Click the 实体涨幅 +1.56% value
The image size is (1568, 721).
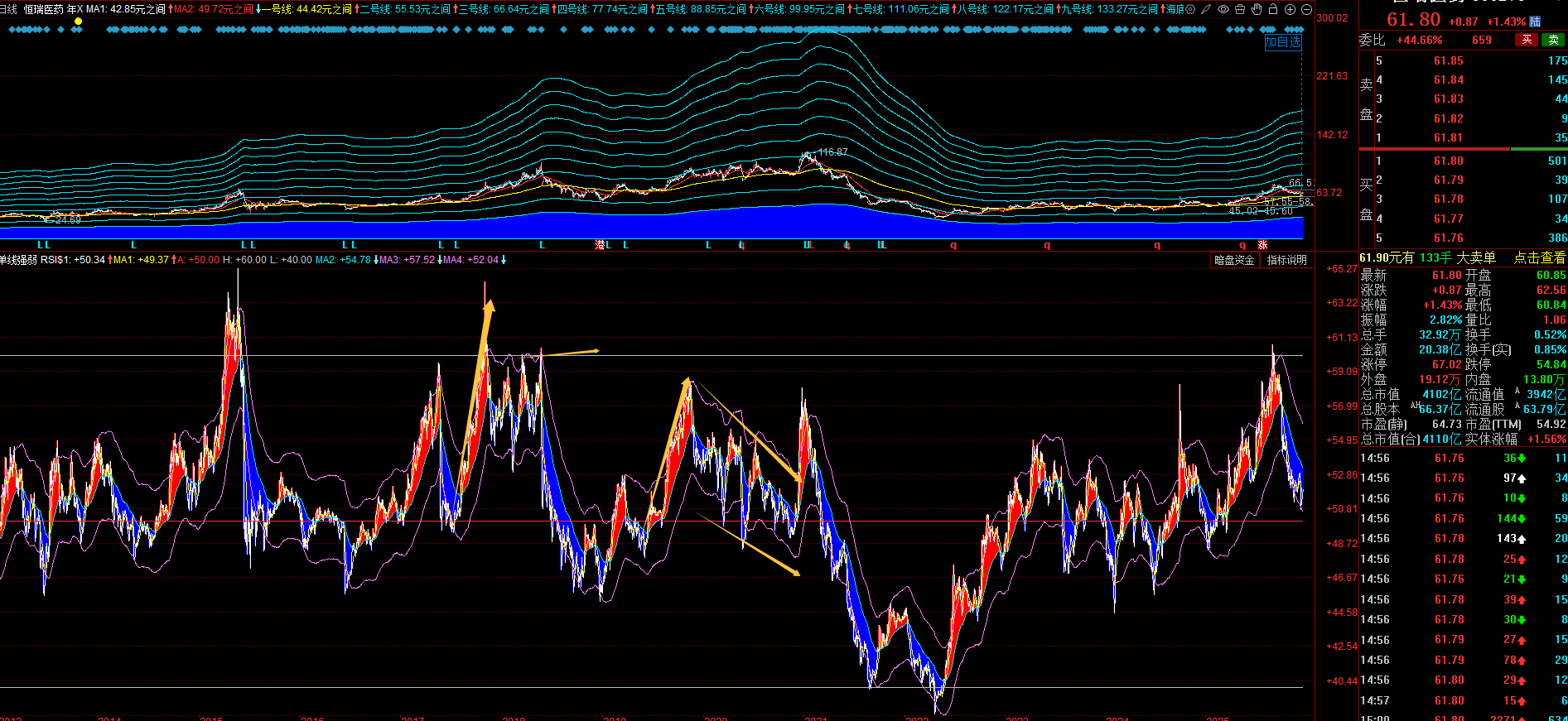point(1546,439)
